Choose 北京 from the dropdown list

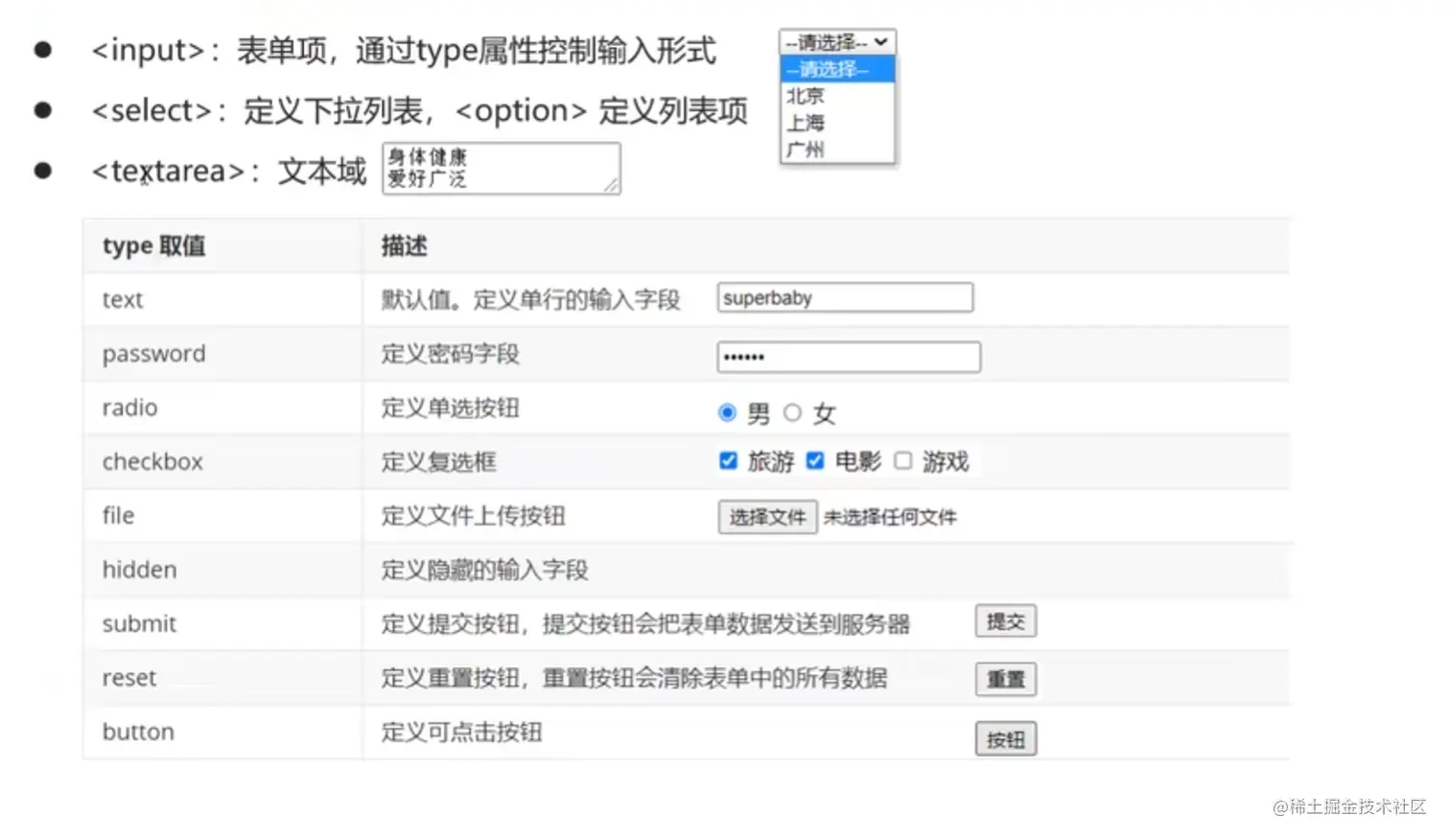[837, 96]
